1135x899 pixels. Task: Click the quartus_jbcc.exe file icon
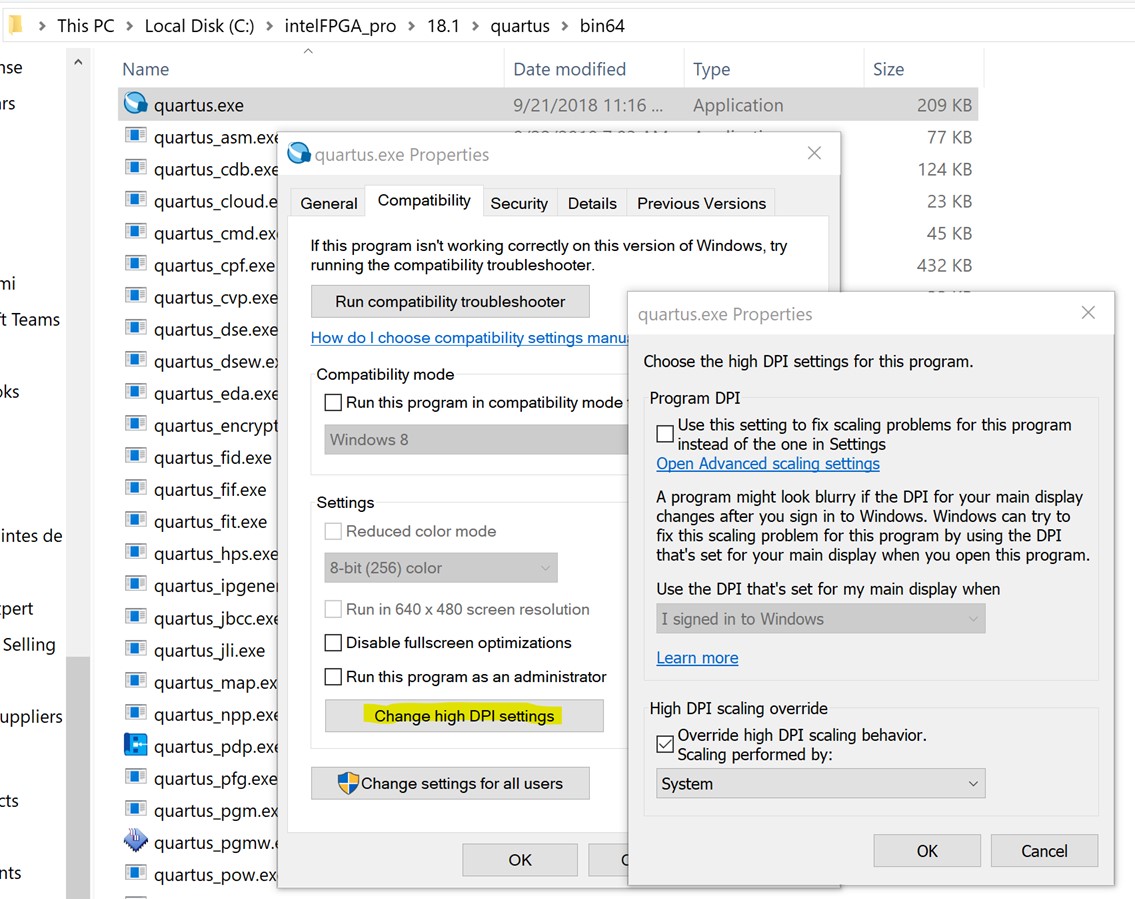coord(135,617)
